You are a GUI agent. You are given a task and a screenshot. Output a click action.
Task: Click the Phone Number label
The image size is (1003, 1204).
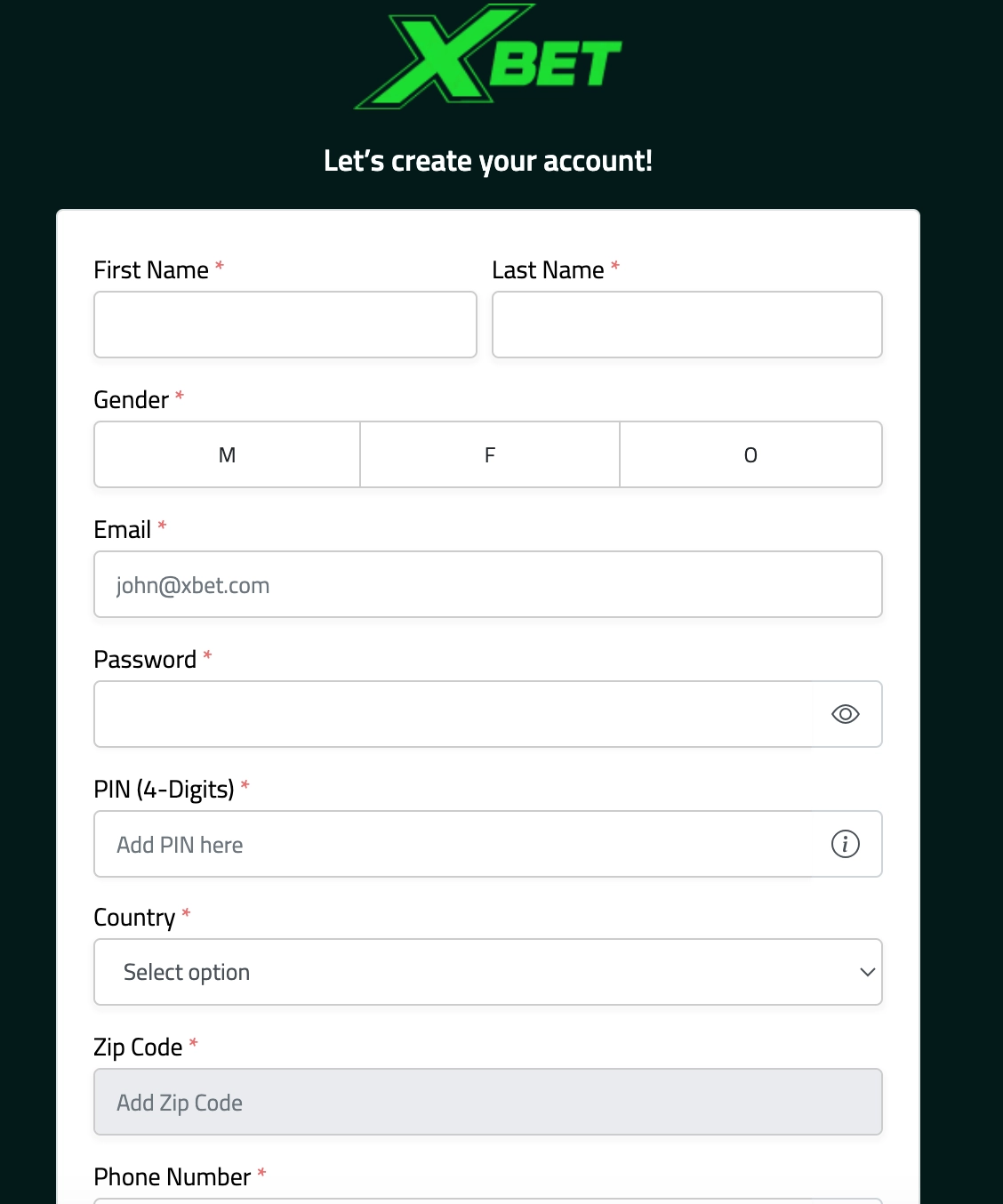tap(173, 1176)
